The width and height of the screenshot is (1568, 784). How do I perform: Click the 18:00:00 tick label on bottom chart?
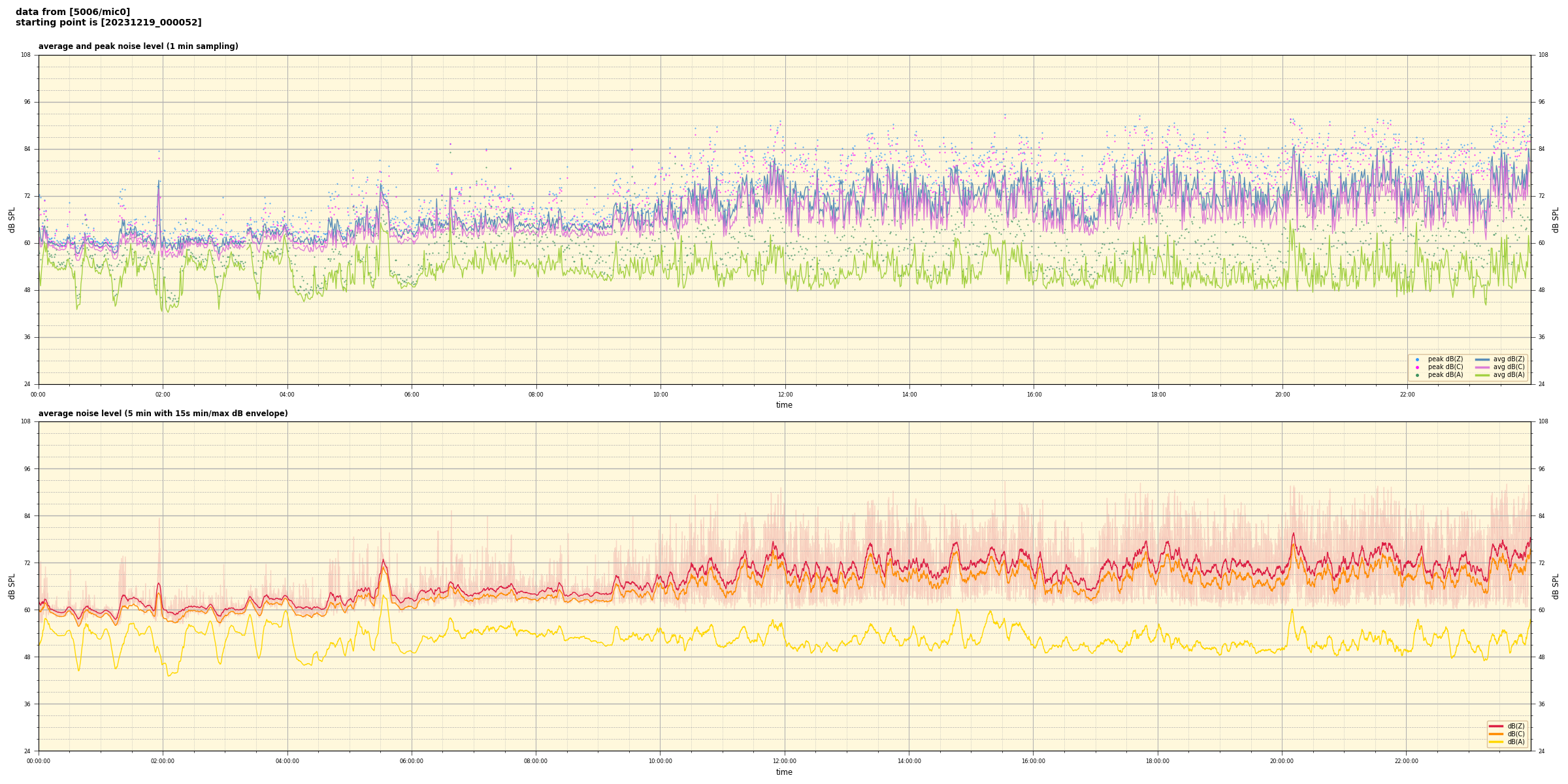click(x=1158, y=761)
